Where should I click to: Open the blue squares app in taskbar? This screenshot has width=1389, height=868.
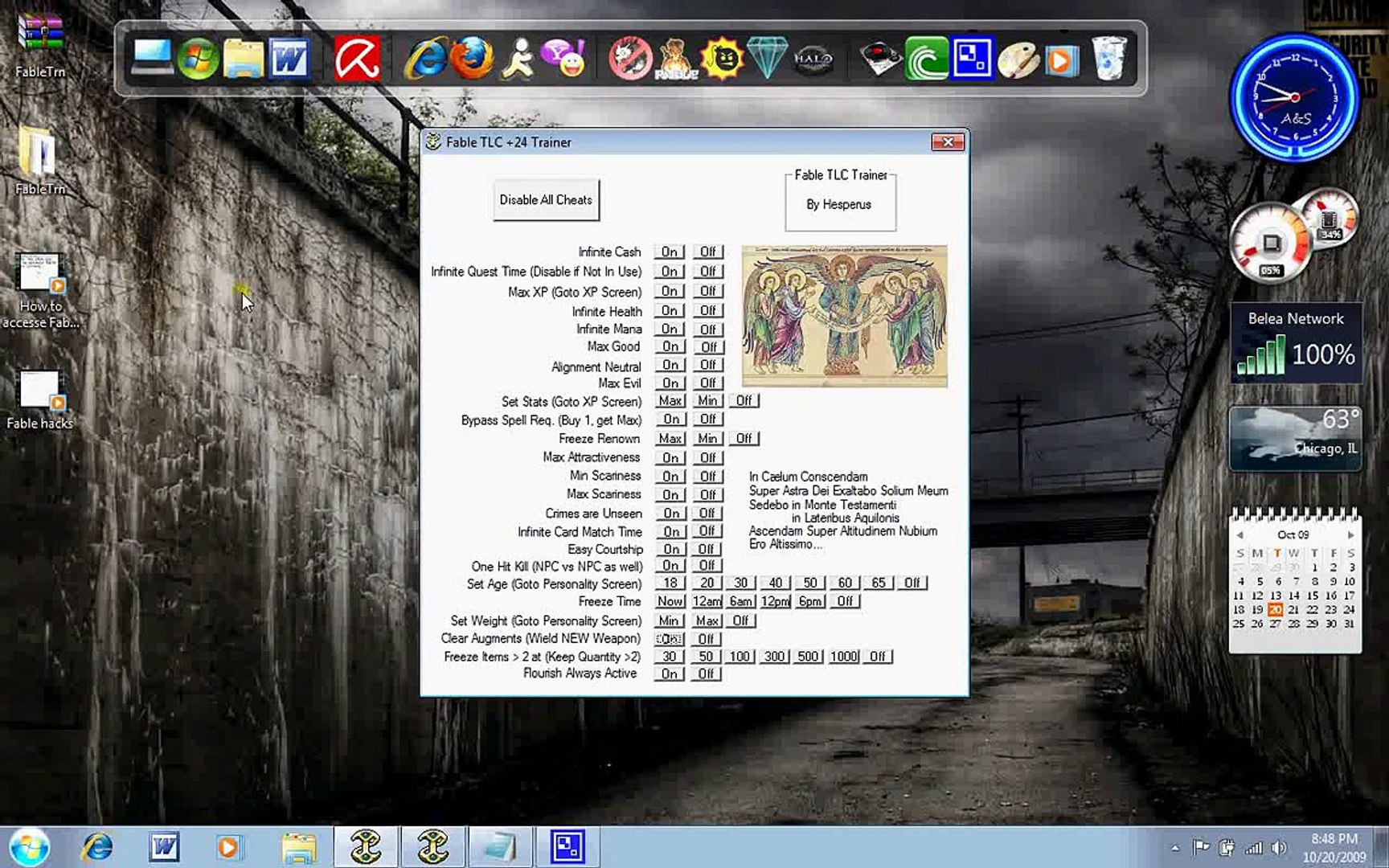[x=567, y=847]
